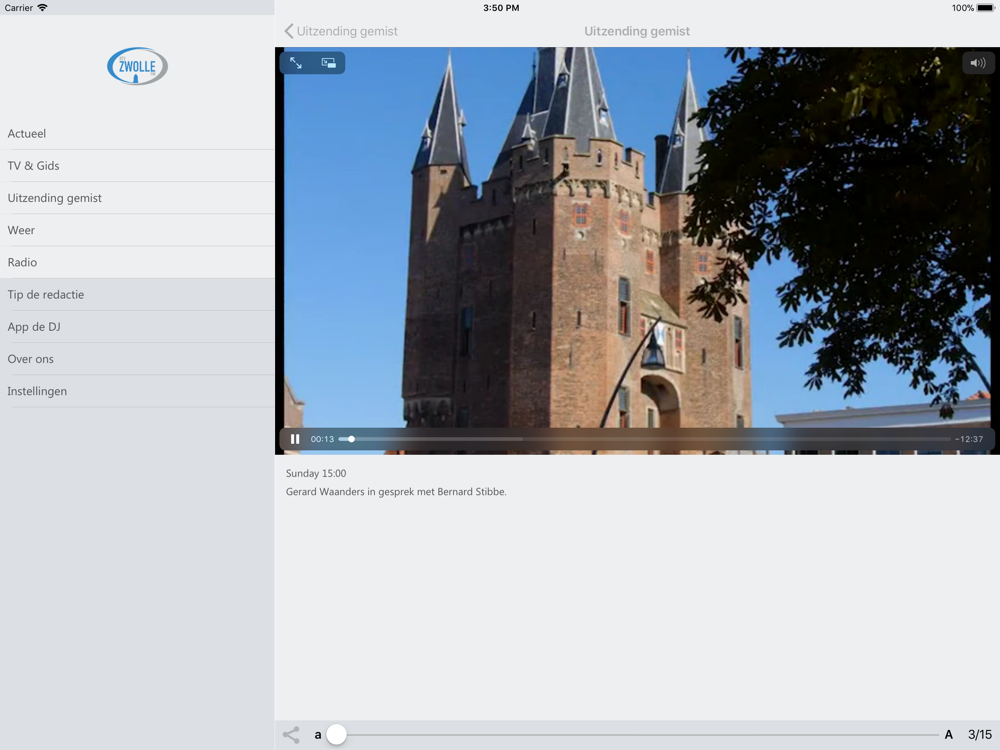
Task: Click the Sunday 15:00 broadcast time
Action: pos(316,473)
